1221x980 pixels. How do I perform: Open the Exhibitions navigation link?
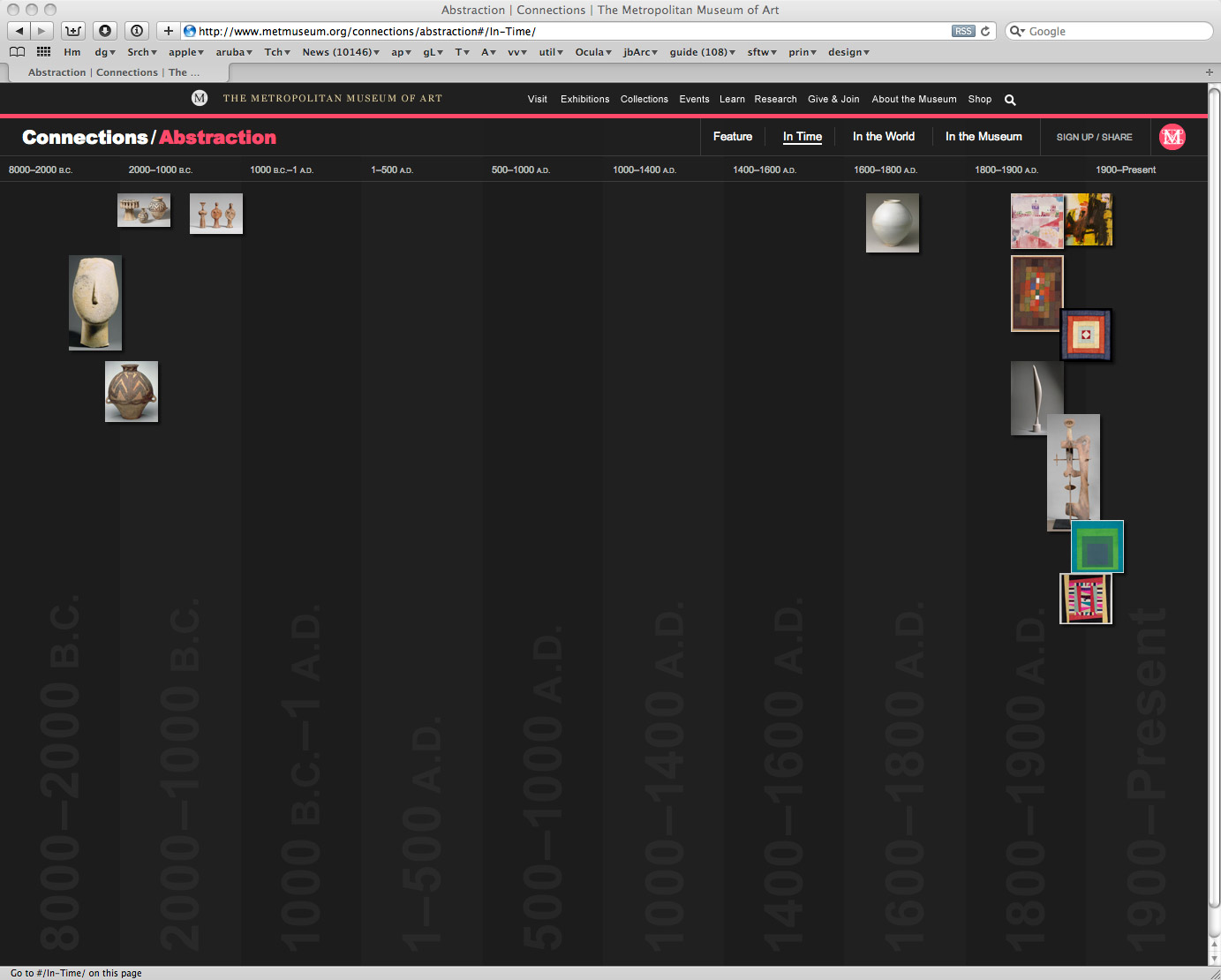[584, 99]
